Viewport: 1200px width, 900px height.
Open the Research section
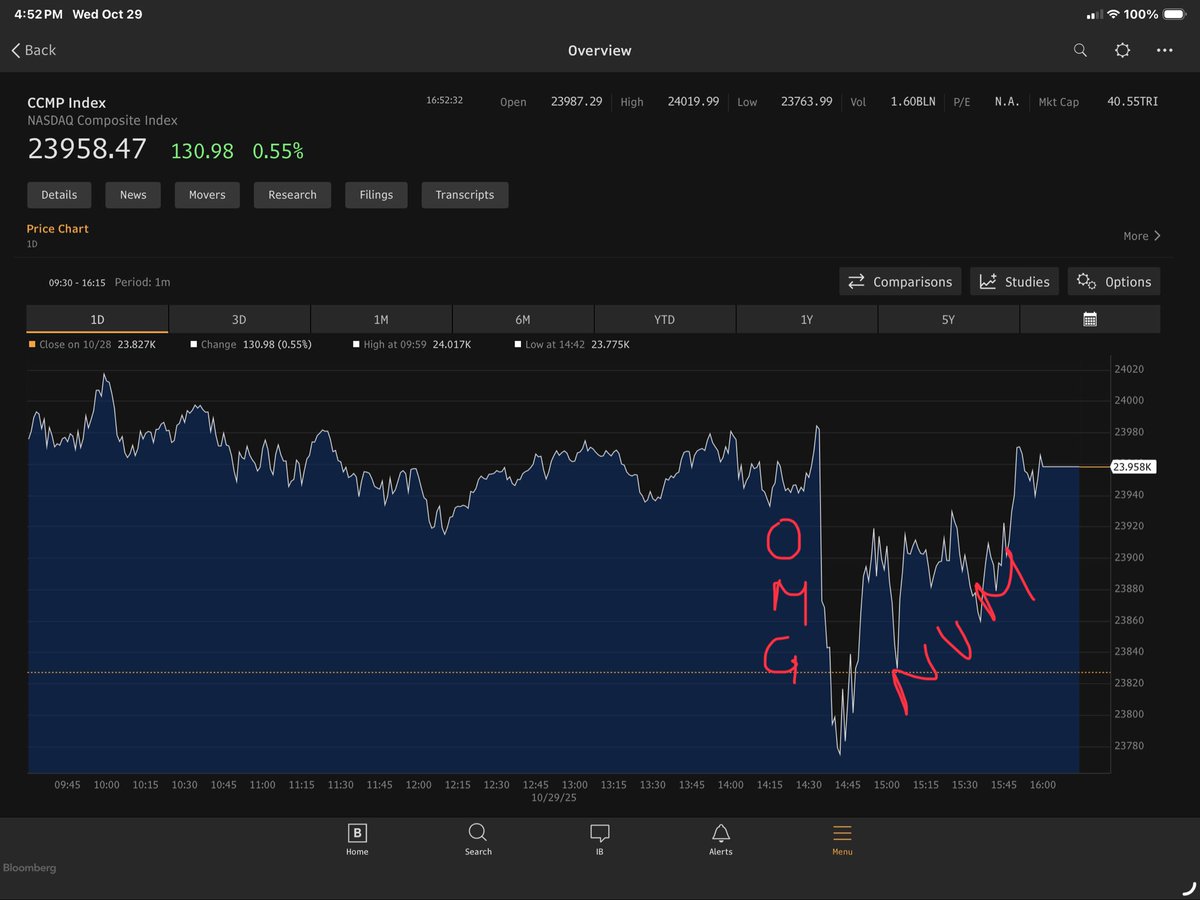pos(292,195)
